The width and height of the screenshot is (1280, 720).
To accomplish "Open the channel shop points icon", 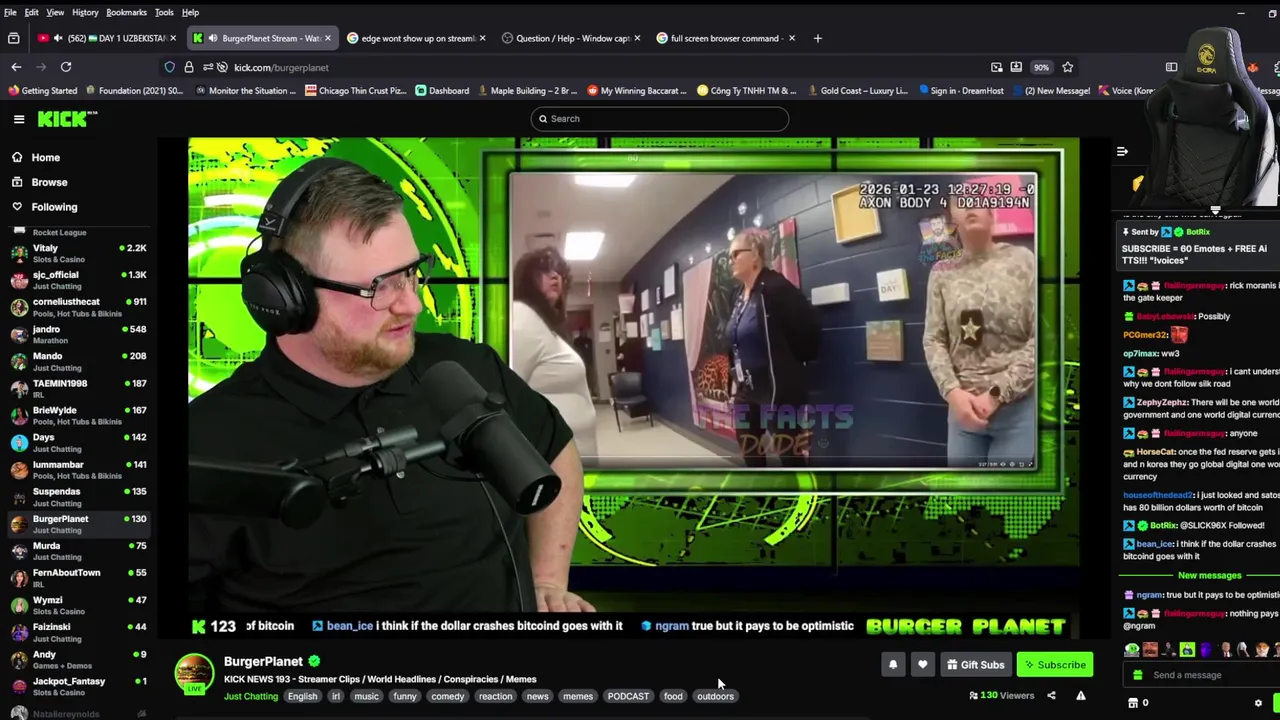I will tap(1132, 703).
